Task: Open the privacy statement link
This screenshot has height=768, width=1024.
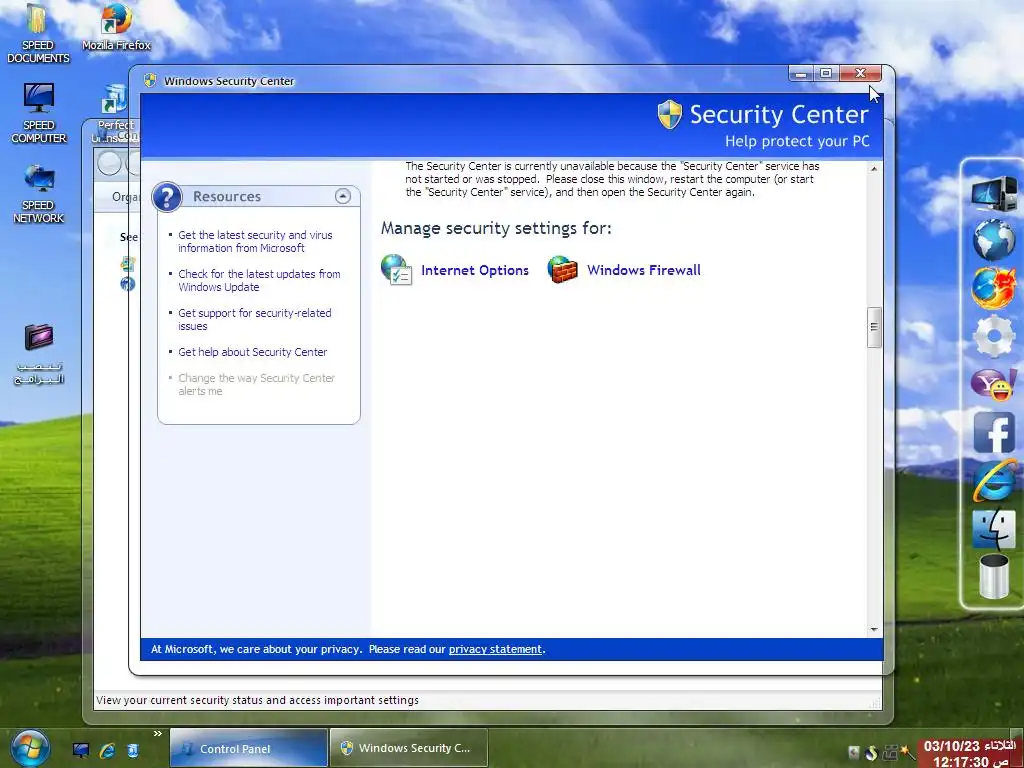Action: 495,649
